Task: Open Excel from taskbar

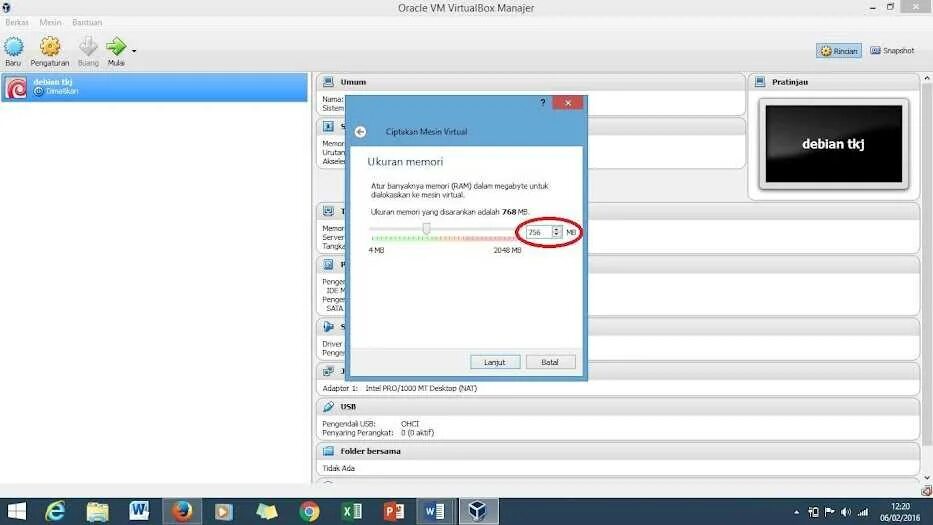Action: (352, 511)
